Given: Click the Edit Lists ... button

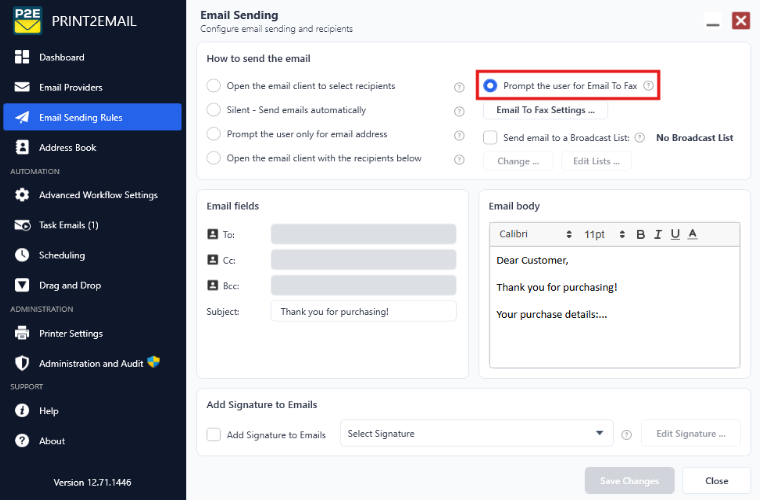Looking at the screenshot, I should (x=596, y=161).
